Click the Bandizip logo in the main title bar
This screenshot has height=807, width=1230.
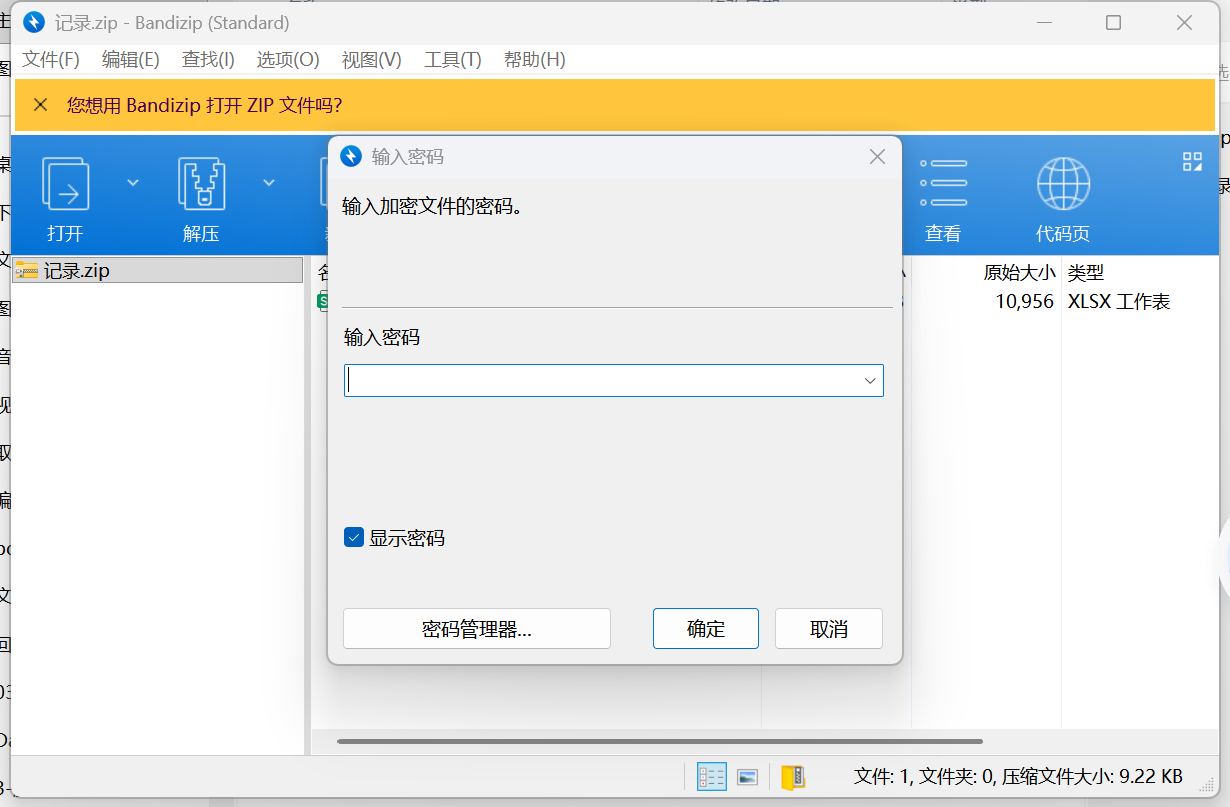(x=34, y=22)
